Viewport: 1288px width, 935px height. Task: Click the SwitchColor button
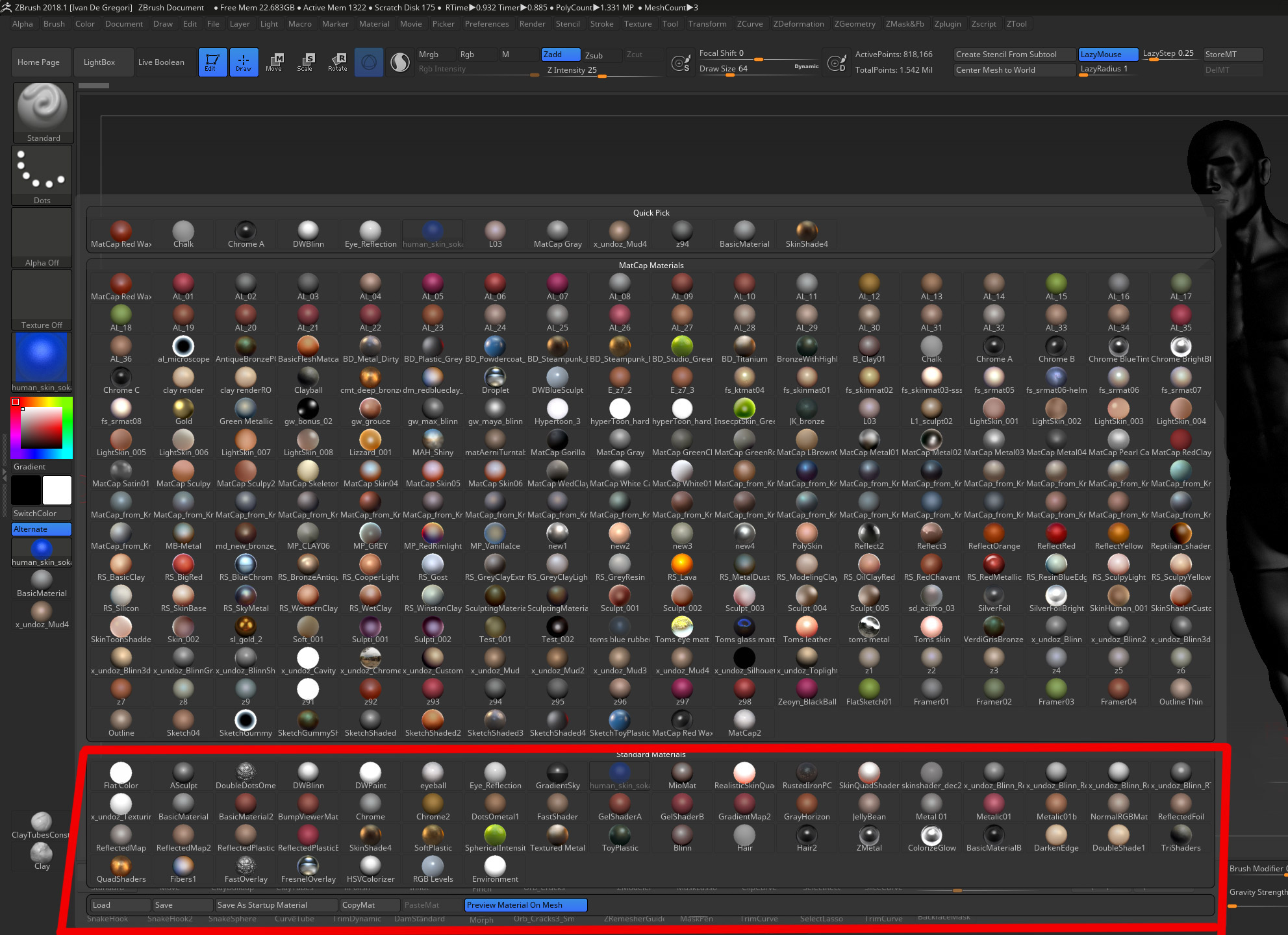(x=42, y=514)
